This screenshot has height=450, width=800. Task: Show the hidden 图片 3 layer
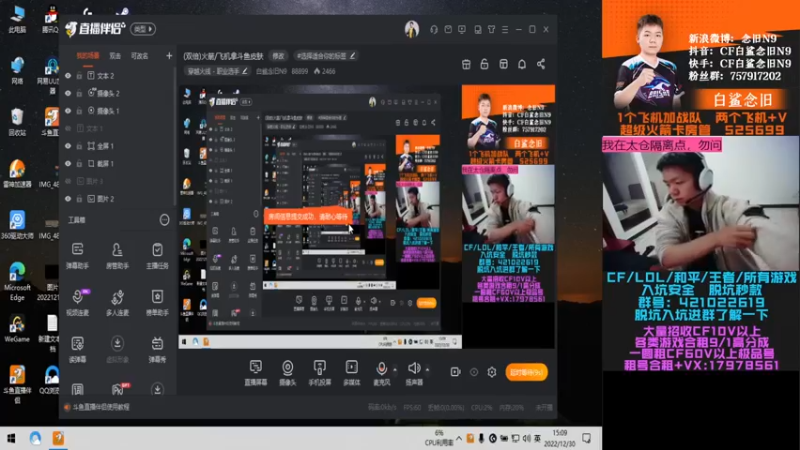click(68, 181)
